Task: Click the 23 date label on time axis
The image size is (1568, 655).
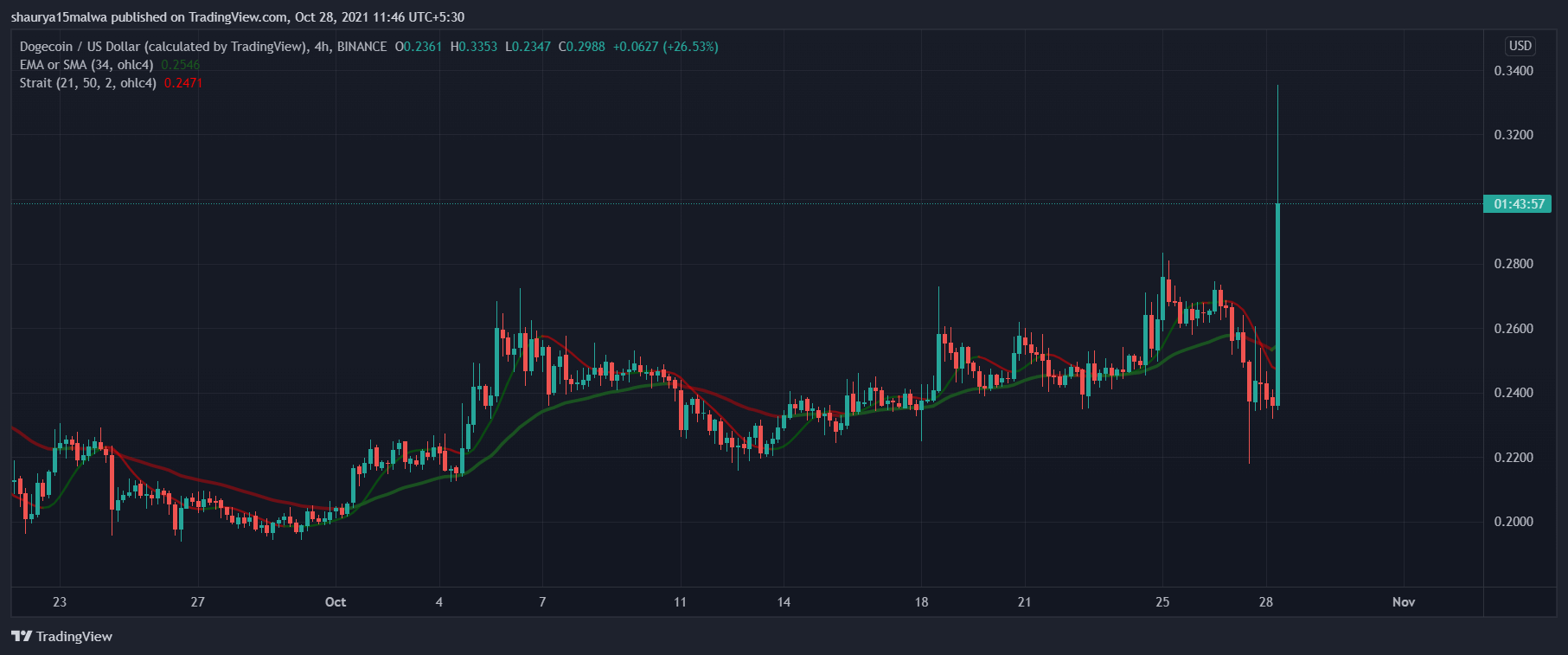Action: pyautogui.click(x=60, y=602)
